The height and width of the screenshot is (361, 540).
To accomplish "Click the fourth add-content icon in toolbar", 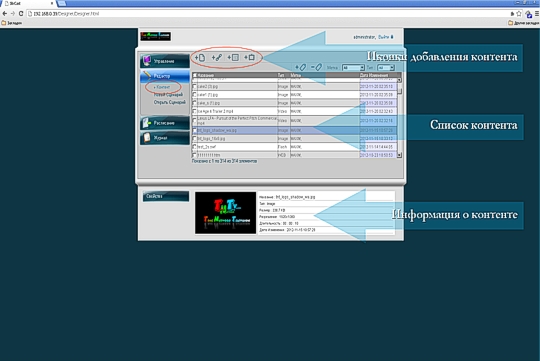I will coord(250,58).
